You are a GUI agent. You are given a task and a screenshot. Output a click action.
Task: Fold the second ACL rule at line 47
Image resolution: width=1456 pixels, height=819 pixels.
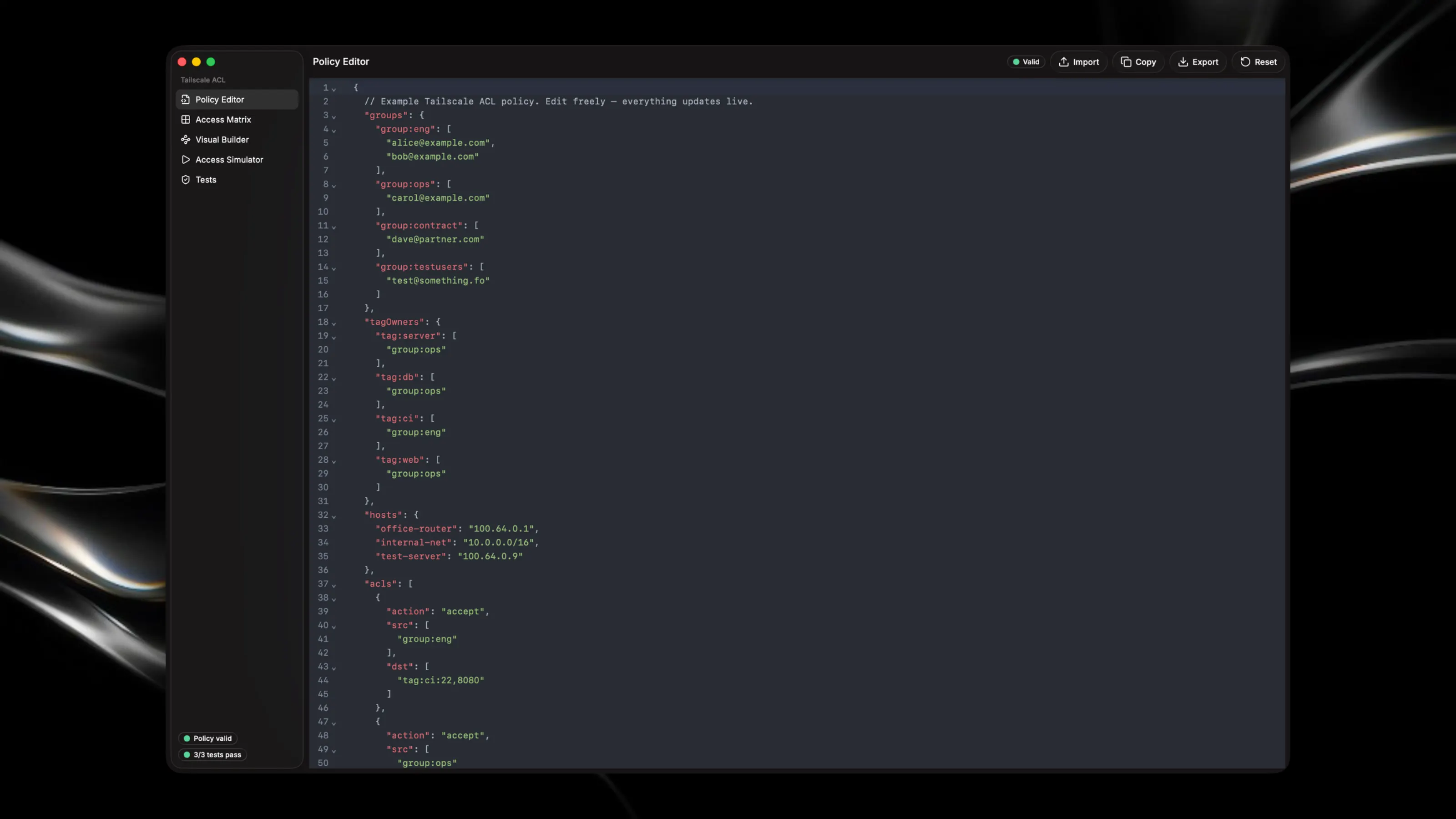(x=334, y=723)
